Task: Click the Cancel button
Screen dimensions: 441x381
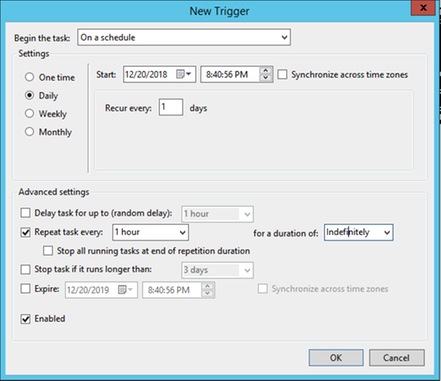Action: [397, 358]
